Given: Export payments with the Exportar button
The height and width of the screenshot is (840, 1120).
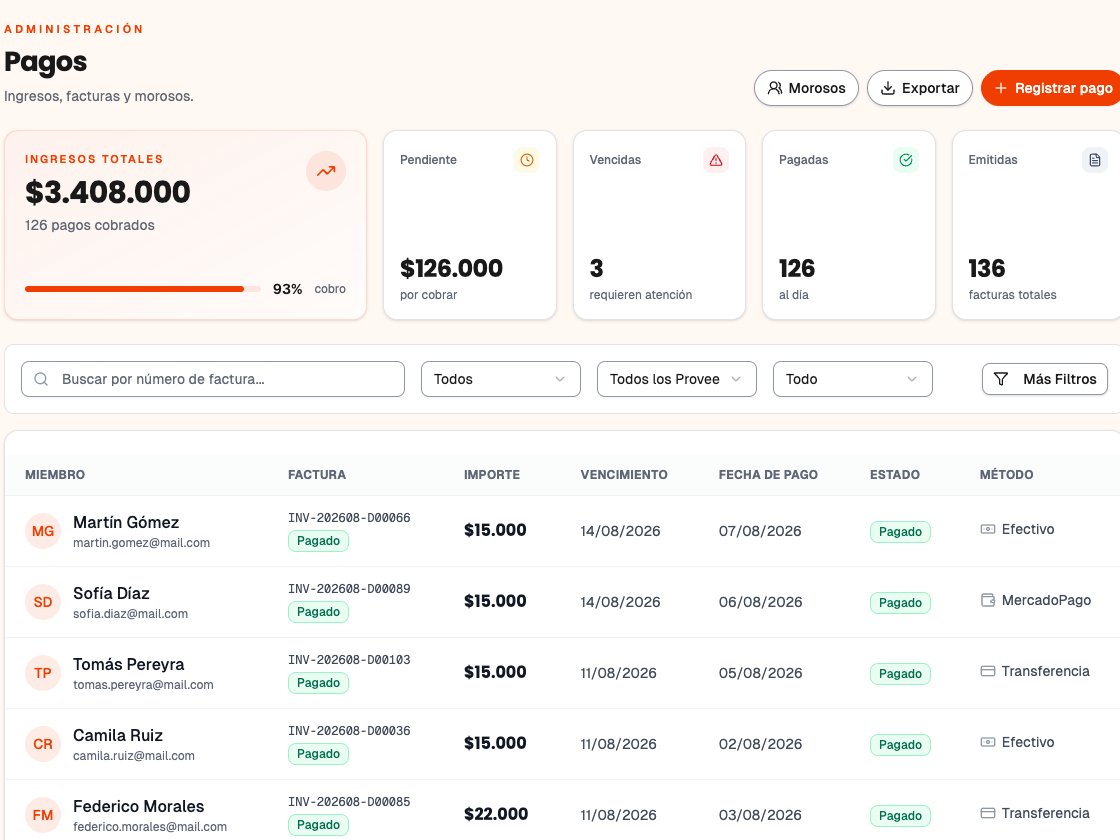Looking at the screenshot, I should (919, 88).
